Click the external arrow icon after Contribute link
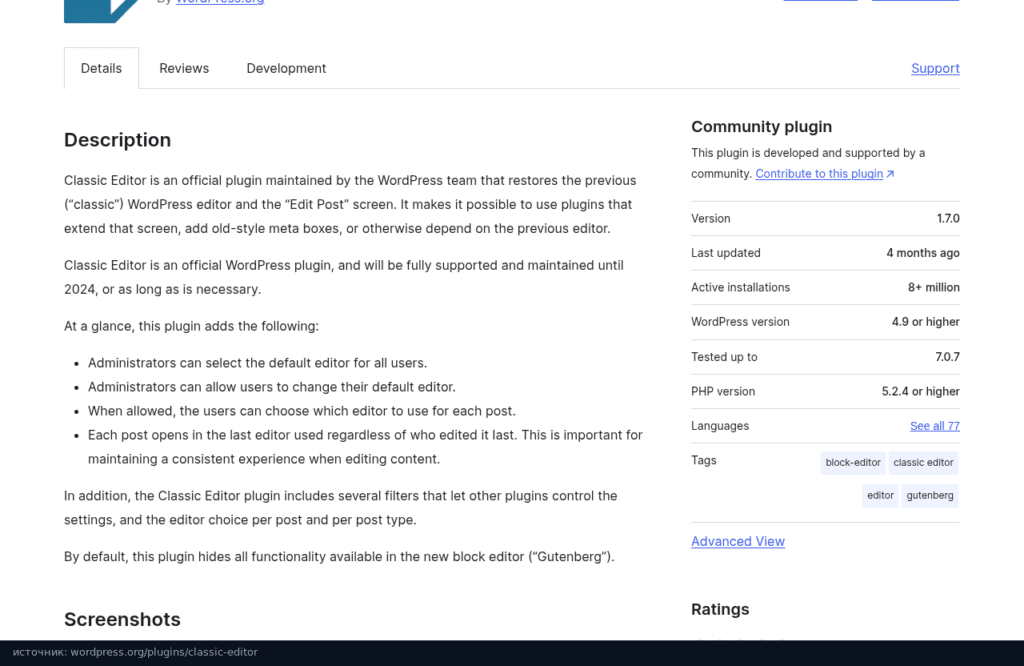Screen dimensions: 1024x666 point(890,174)
